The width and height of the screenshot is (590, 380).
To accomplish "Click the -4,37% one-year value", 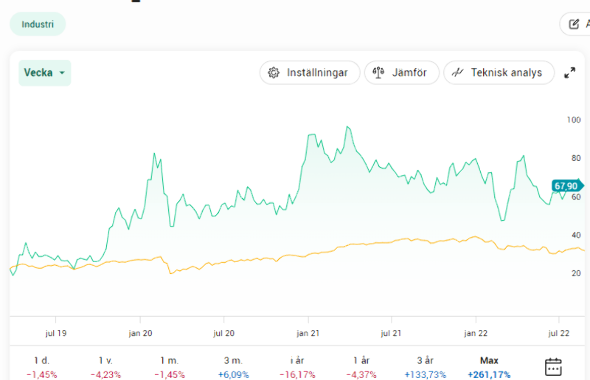I will pos(361,375).
